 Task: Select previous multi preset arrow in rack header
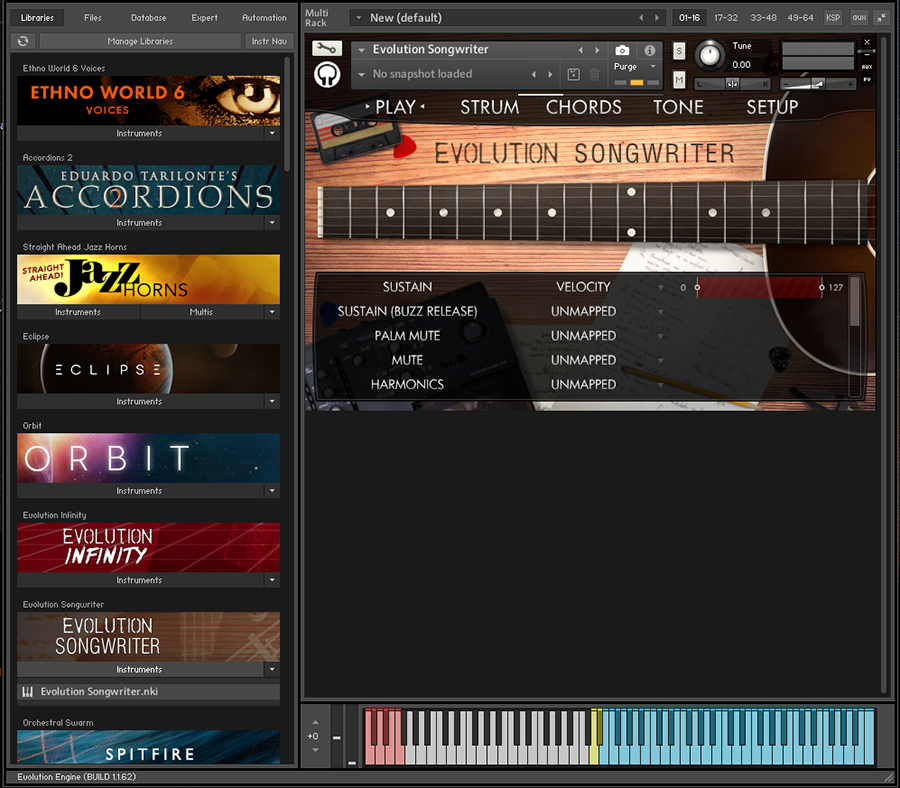(641, 18)
